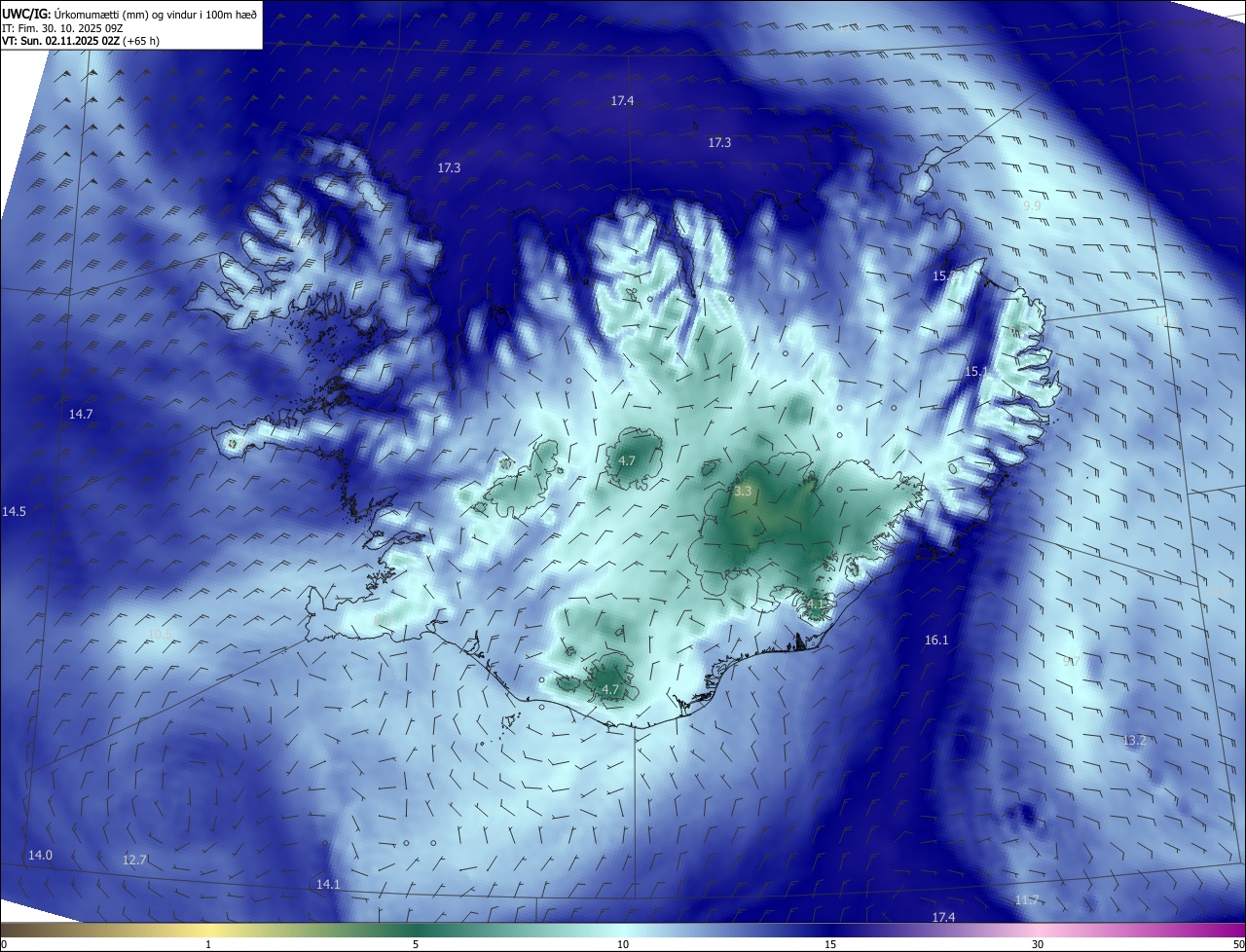Click the 30 tick label on the color scale
Image resolution: width=1246 pixels, height=952 pixels.
point(1038,944)
